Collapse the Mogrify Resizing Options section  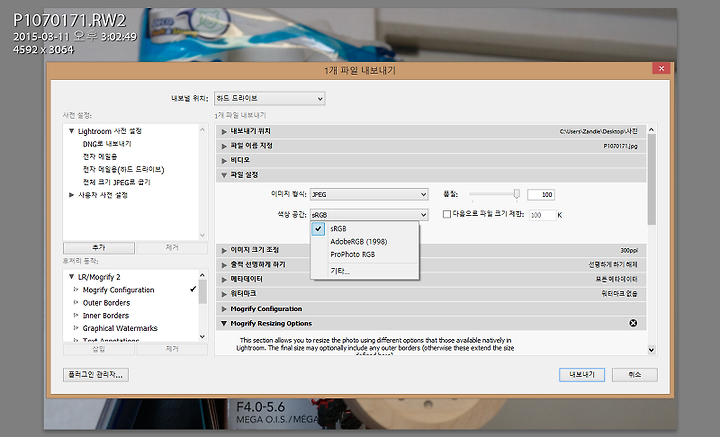tap(224, 323)
